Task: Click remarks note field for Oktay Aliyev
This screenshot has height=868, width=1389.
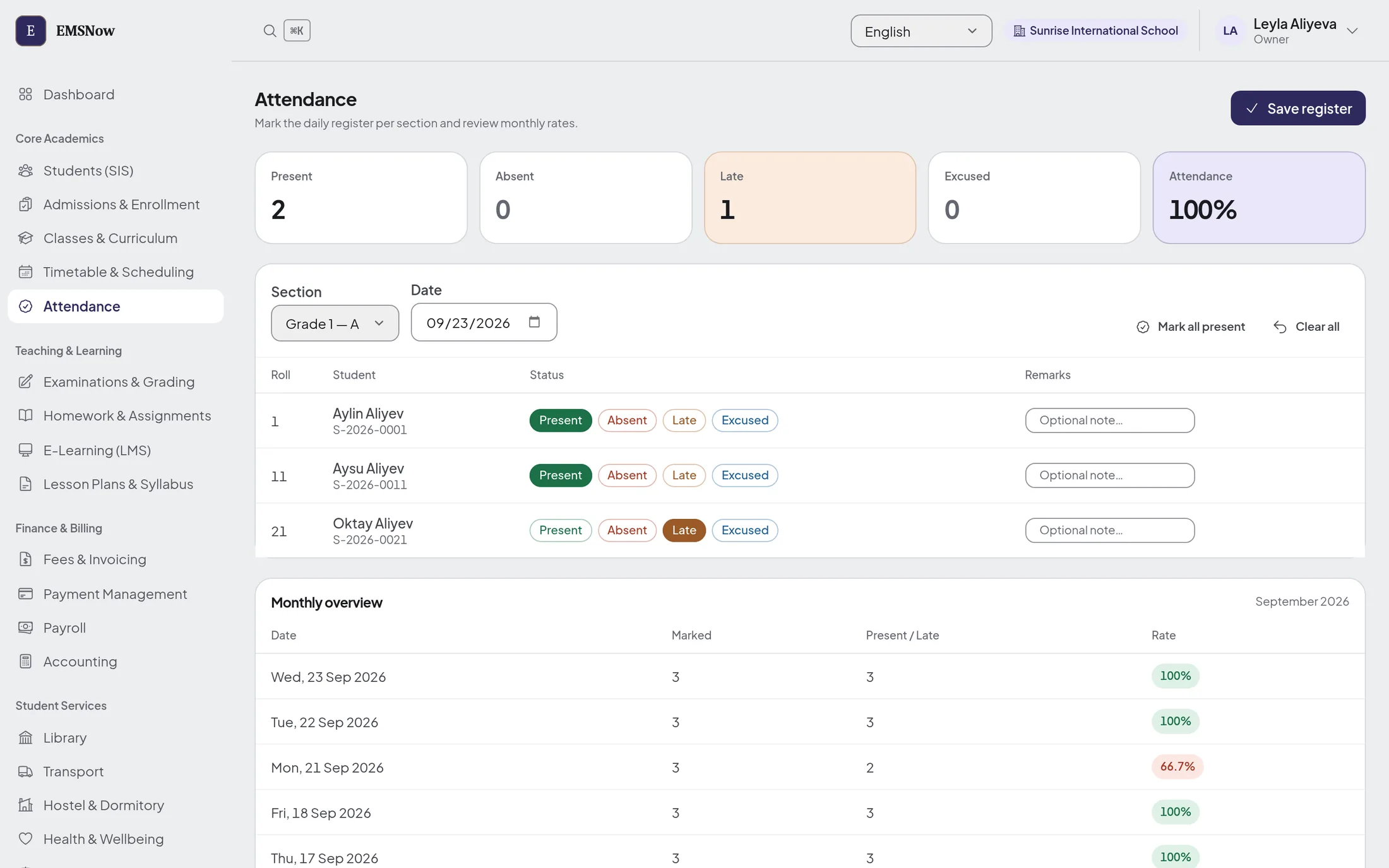Action: point(1109,530)
